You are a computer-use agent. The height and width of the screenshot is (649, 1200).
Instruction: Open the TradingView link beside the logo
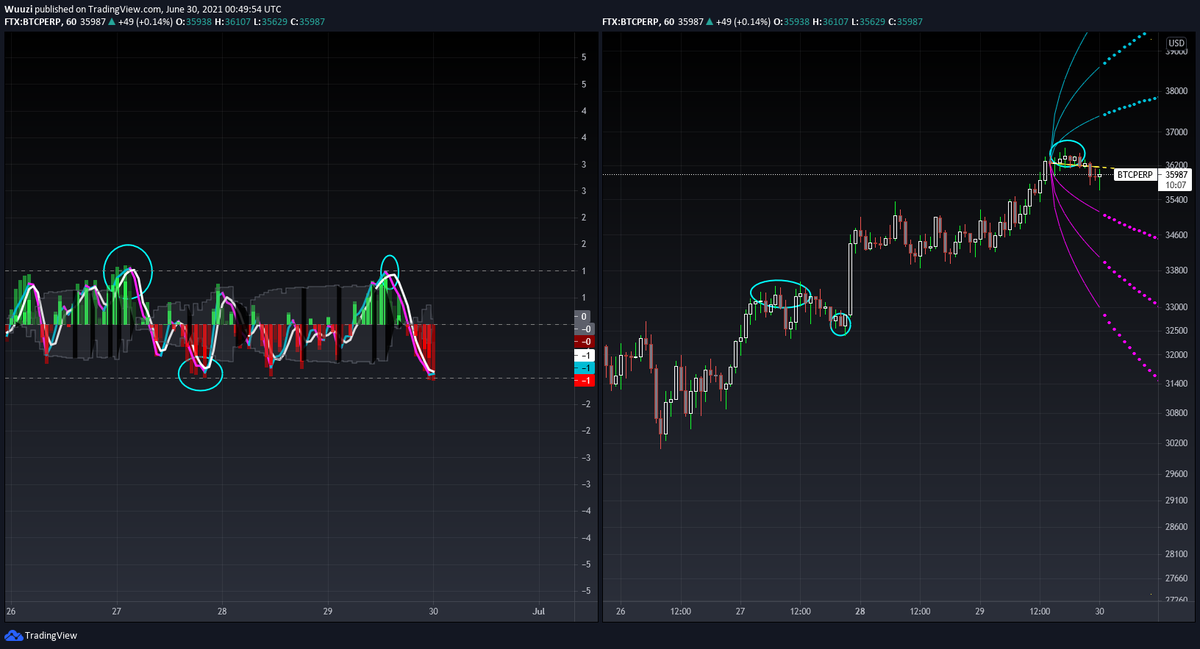51,635
